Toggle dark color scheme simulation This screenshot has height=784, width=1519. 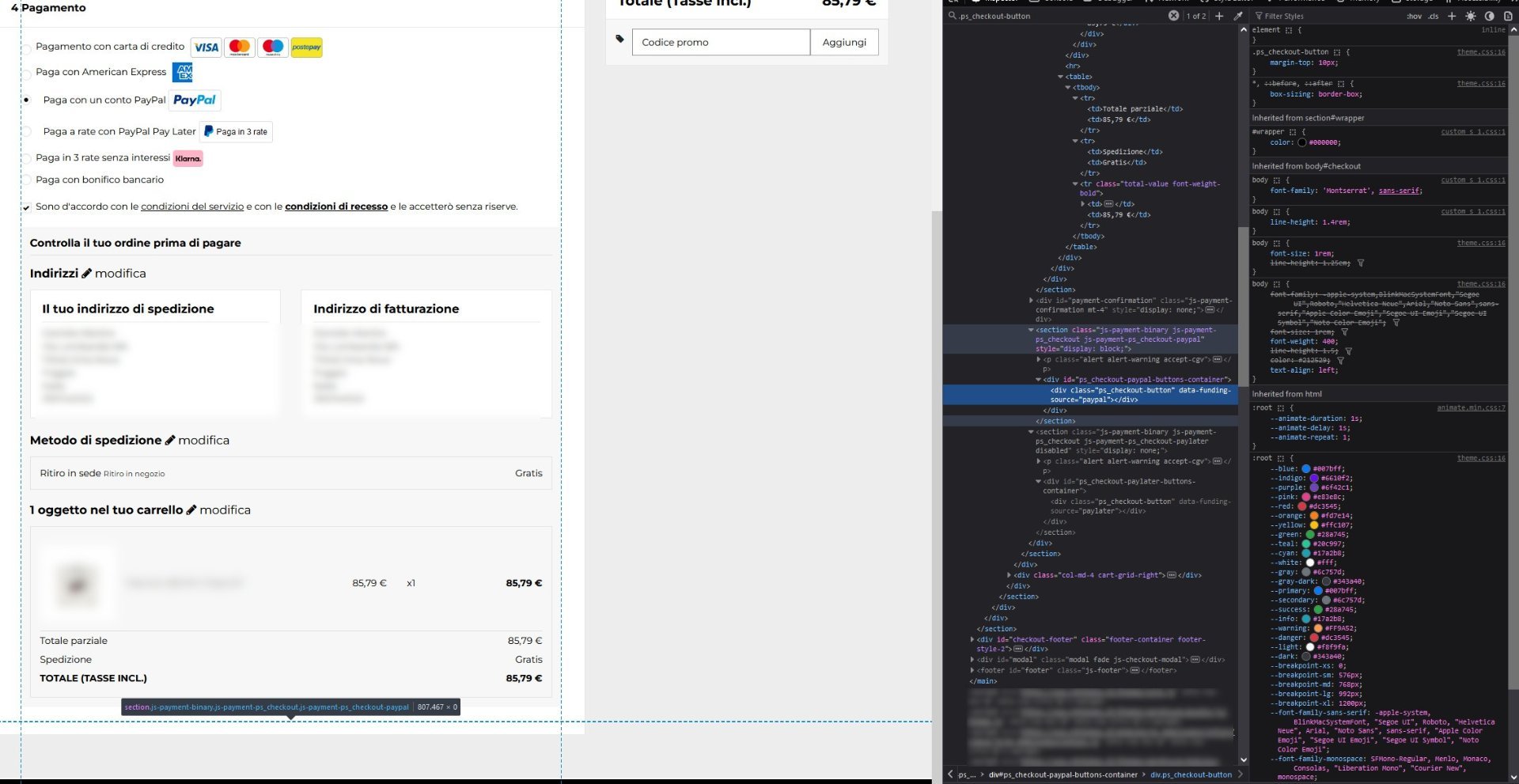pyautogui.click(x=1489, y=16)
